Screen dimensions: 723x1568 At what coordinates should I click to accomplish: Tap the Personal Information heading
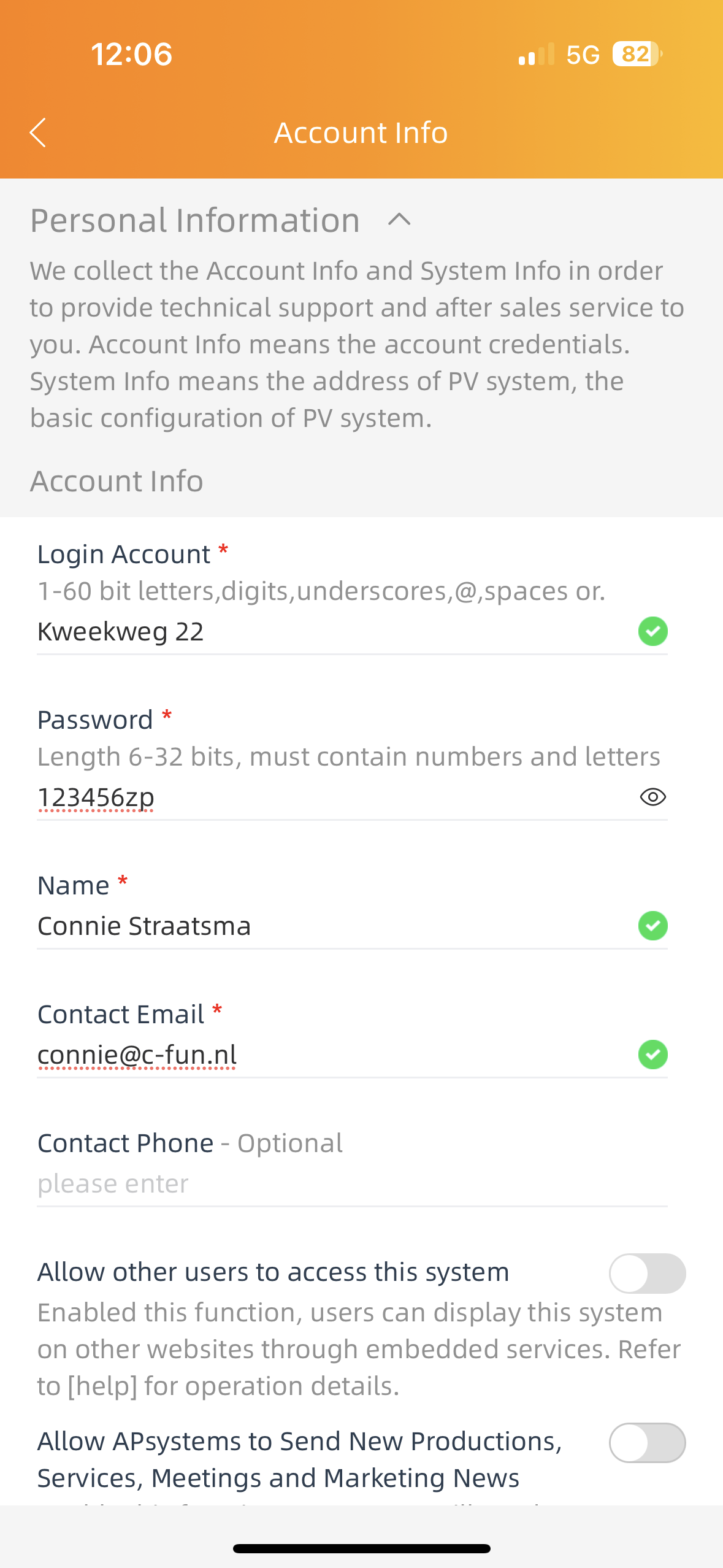[195, 220]
